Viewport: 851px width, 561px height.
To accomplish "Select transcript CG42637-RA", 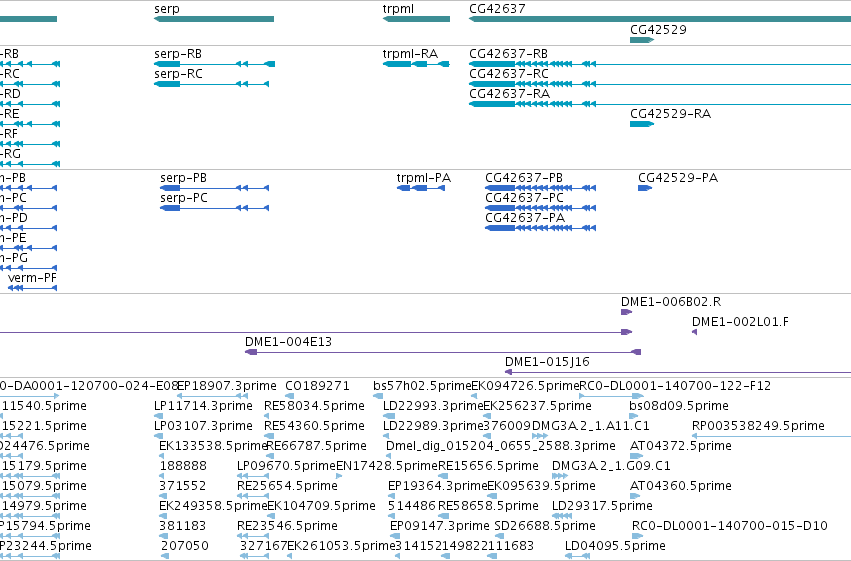I will click(660, 104).
